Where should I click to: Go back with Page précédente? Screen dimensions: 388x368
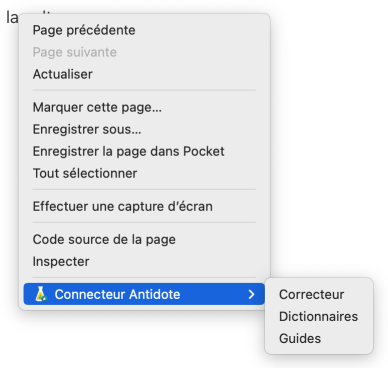[x=84, y=30]
